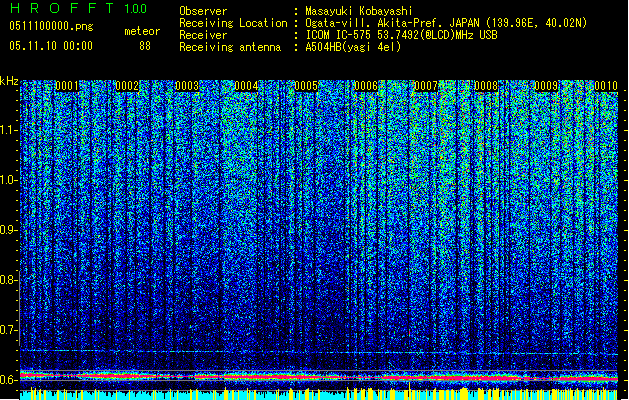Select the 0006 minute marker

point(366,86)
